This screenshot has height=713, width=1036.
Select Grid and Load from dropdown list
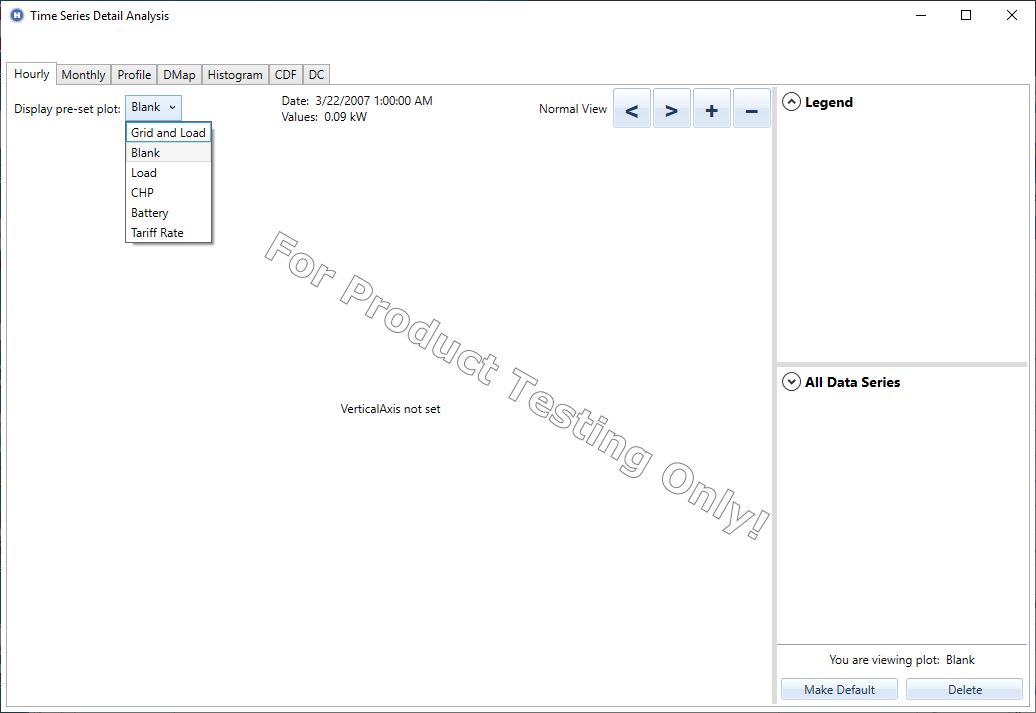pos(168,133)
